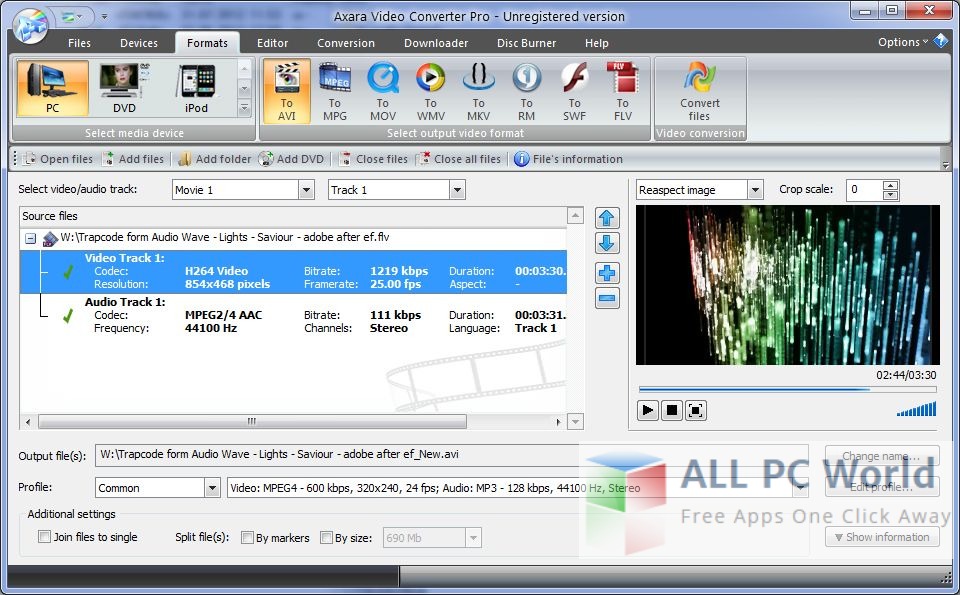The image size is (960, 595).
Task: Select To FLV video format
Action: pyautogui.click(x=622, y=90)
